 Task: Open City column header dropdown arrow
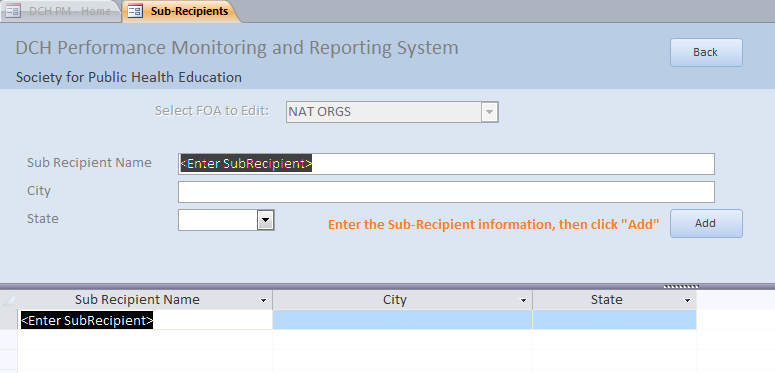point(523,300)
